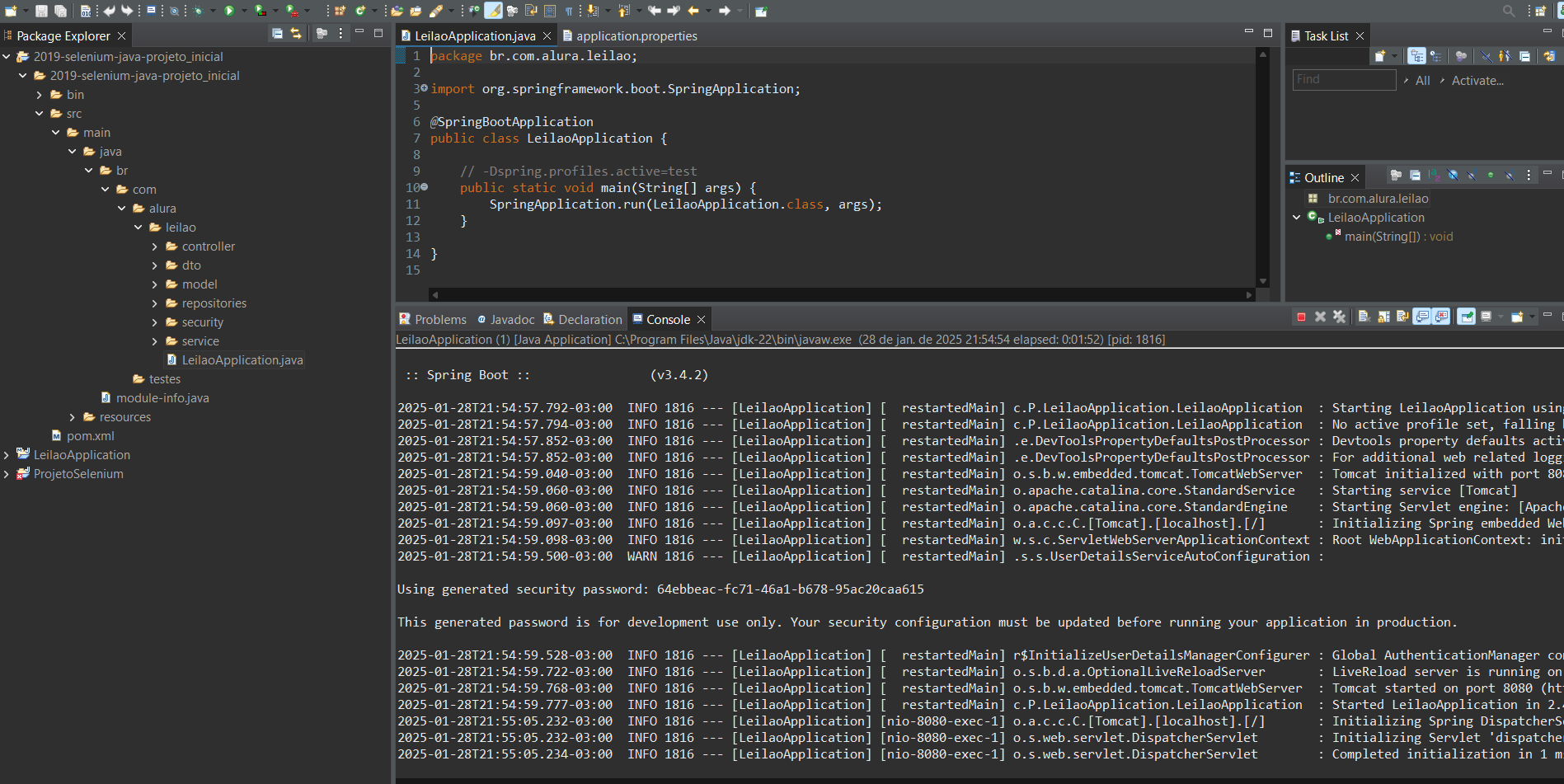Clear the console output
Image resolution: width=1564 pixels, height=784 pixels.
pyautogui.click(x=1364, y=317)
